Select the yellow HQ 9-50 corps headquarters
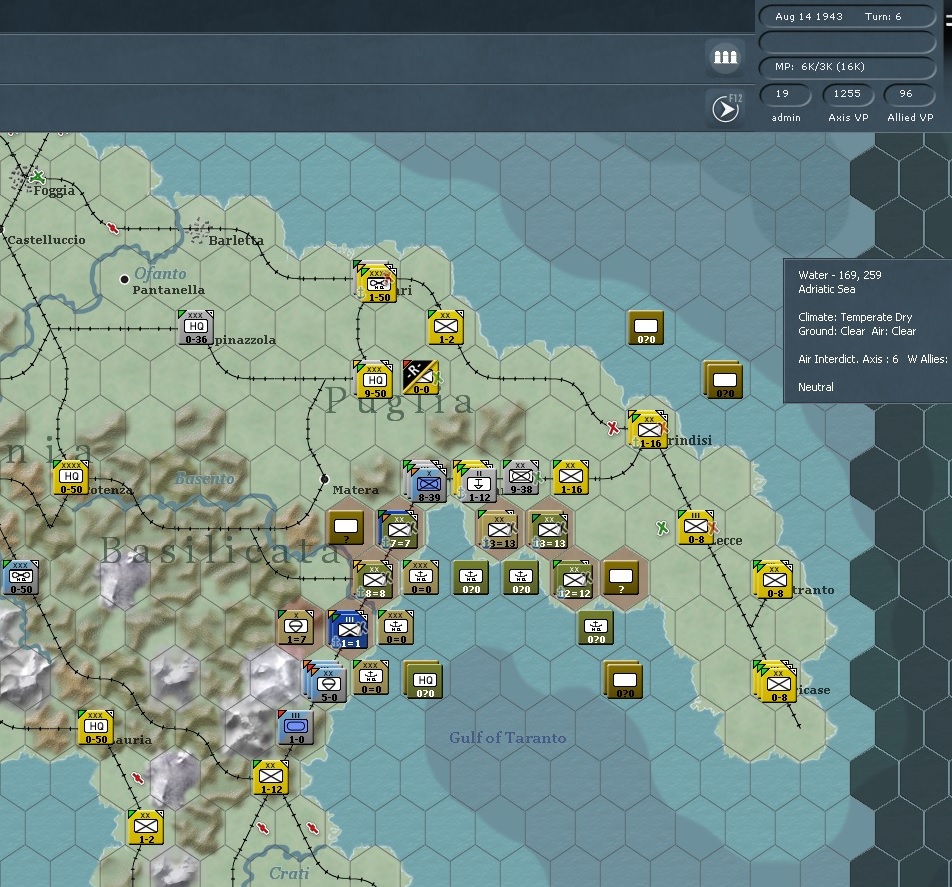The width and height of the screenshot is (952, 887). [374, 380]
